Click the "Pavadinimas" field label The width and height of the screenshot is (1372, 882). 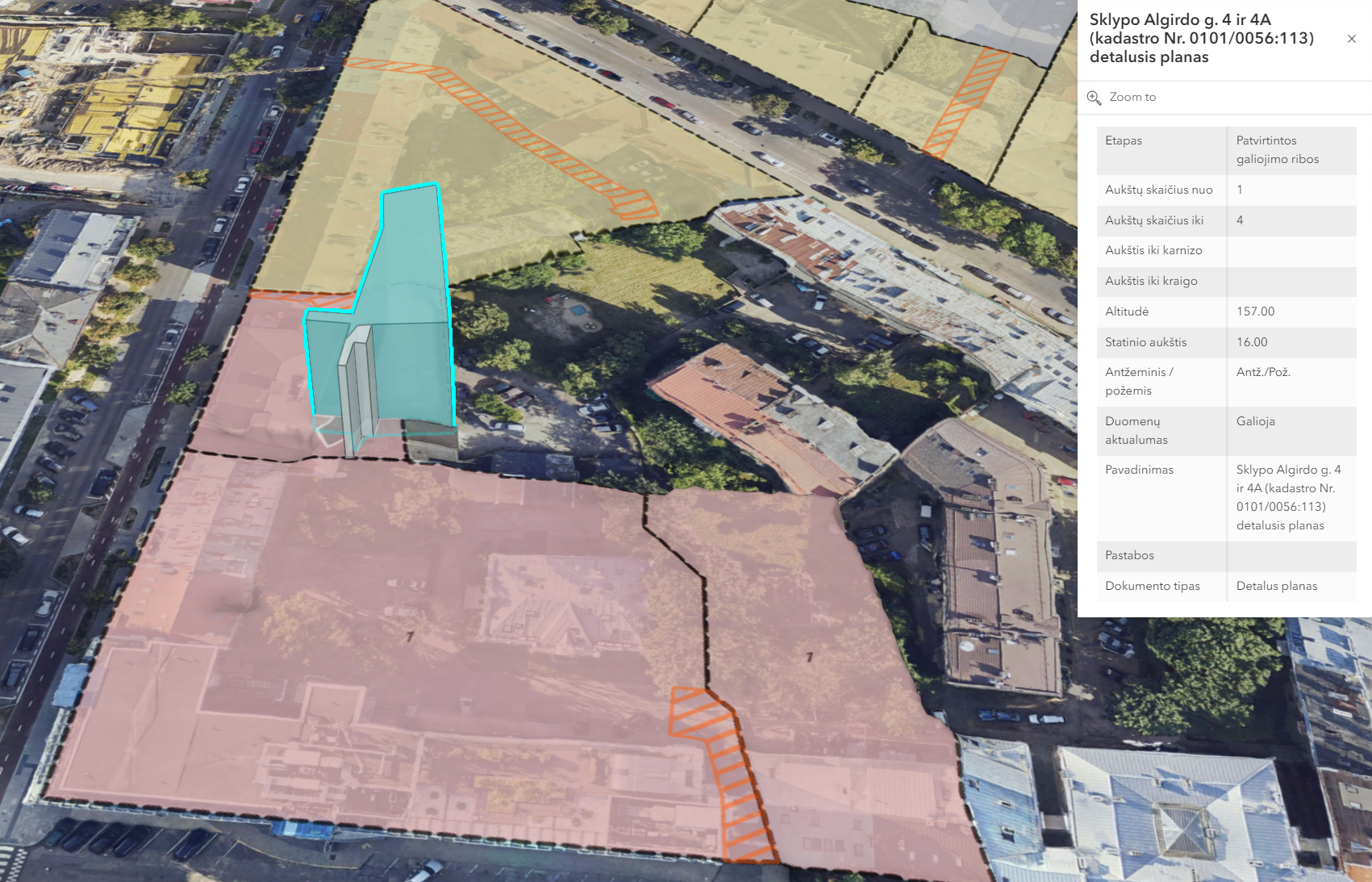tap(1139, 470)
